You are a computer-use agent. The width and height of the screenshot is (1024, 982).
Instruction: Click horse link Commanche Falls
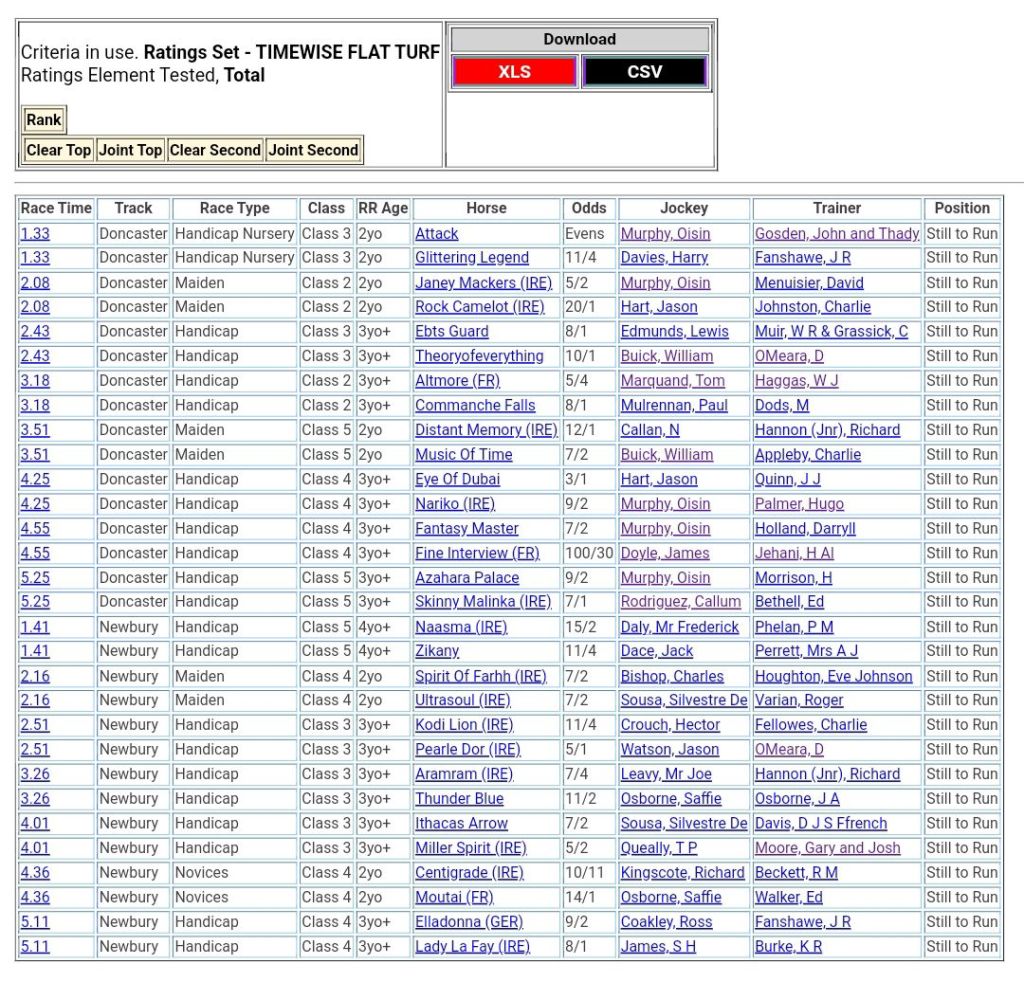pyautogui.click(x=475, y=405)
